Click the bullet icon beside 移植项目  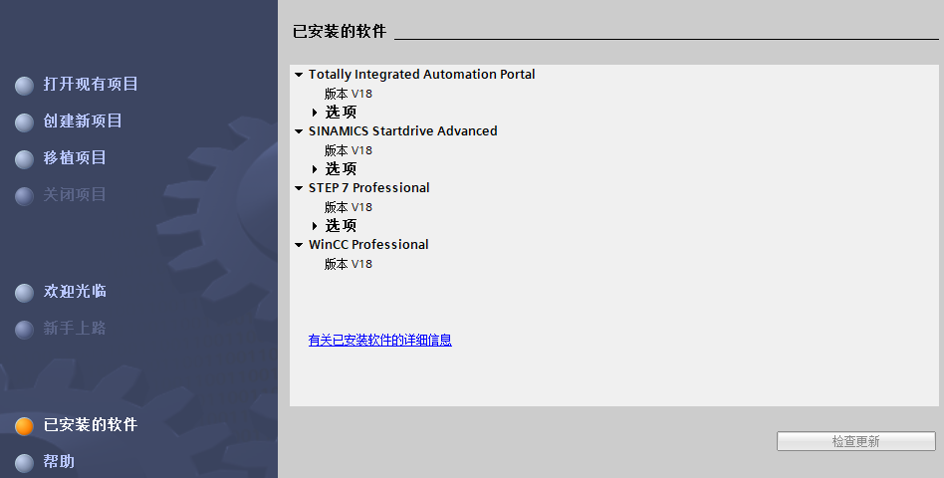point(24,159)
